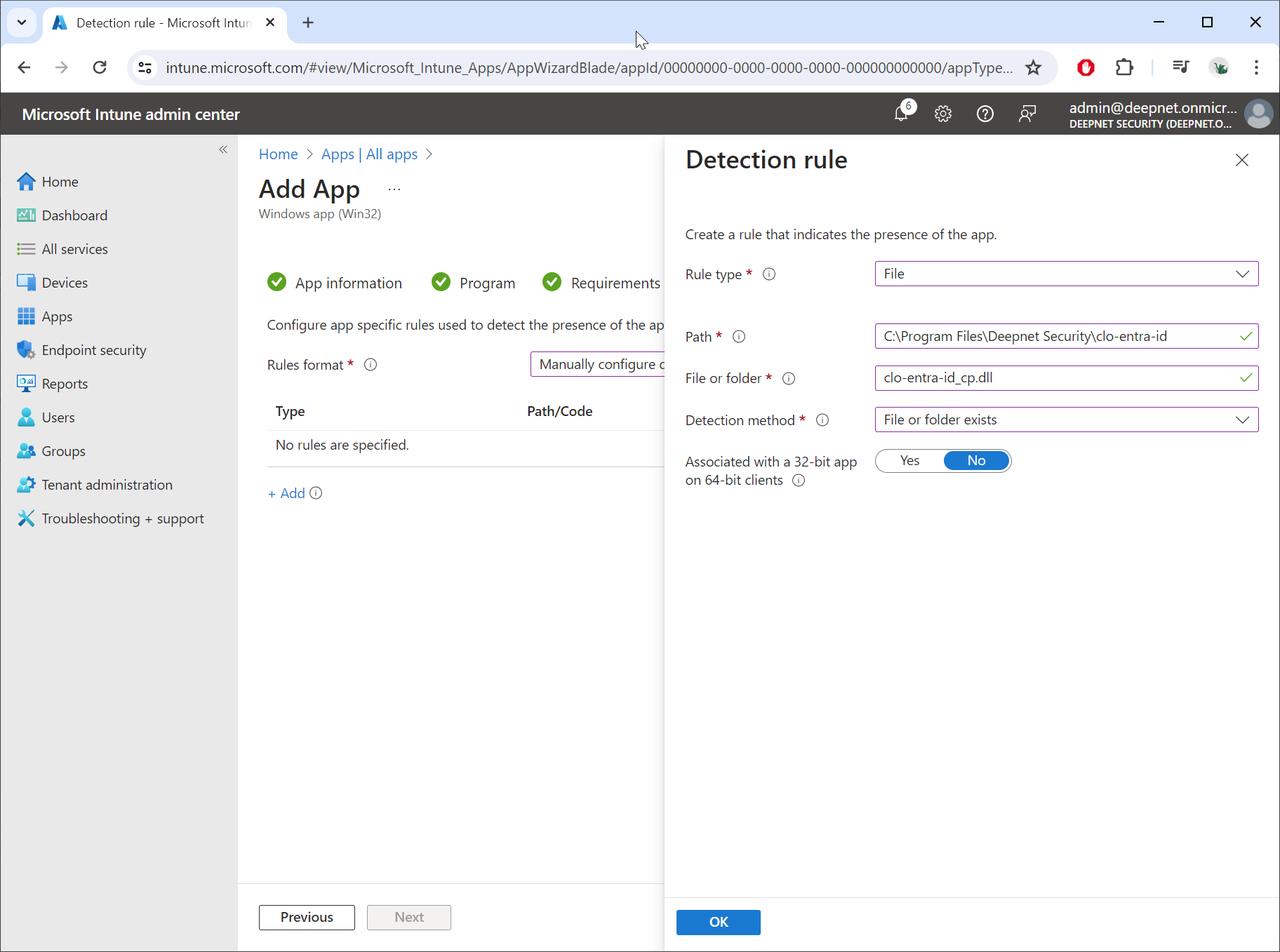Select No for 32-bit app association
1280x952 pixels.
[976, 461]
